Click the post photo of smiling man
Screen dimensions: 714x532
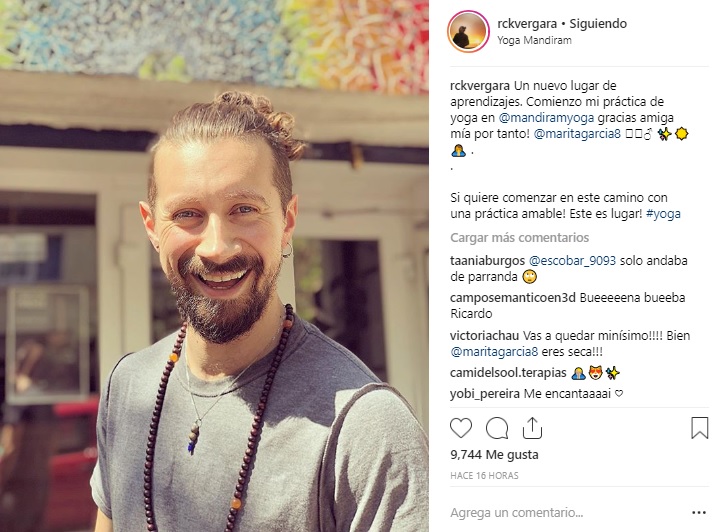tap(214, 266)
